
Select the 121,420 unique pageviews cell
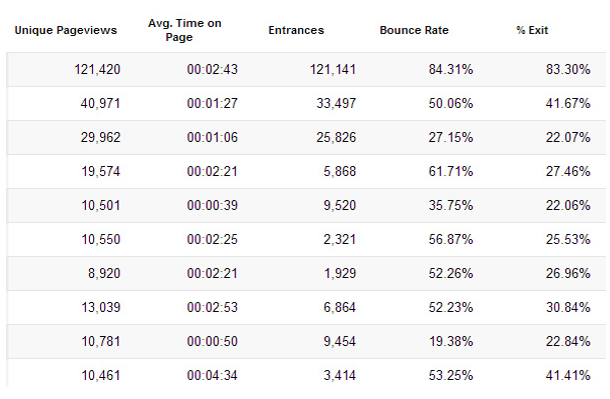pyautogui.click(x=97, y=70)
